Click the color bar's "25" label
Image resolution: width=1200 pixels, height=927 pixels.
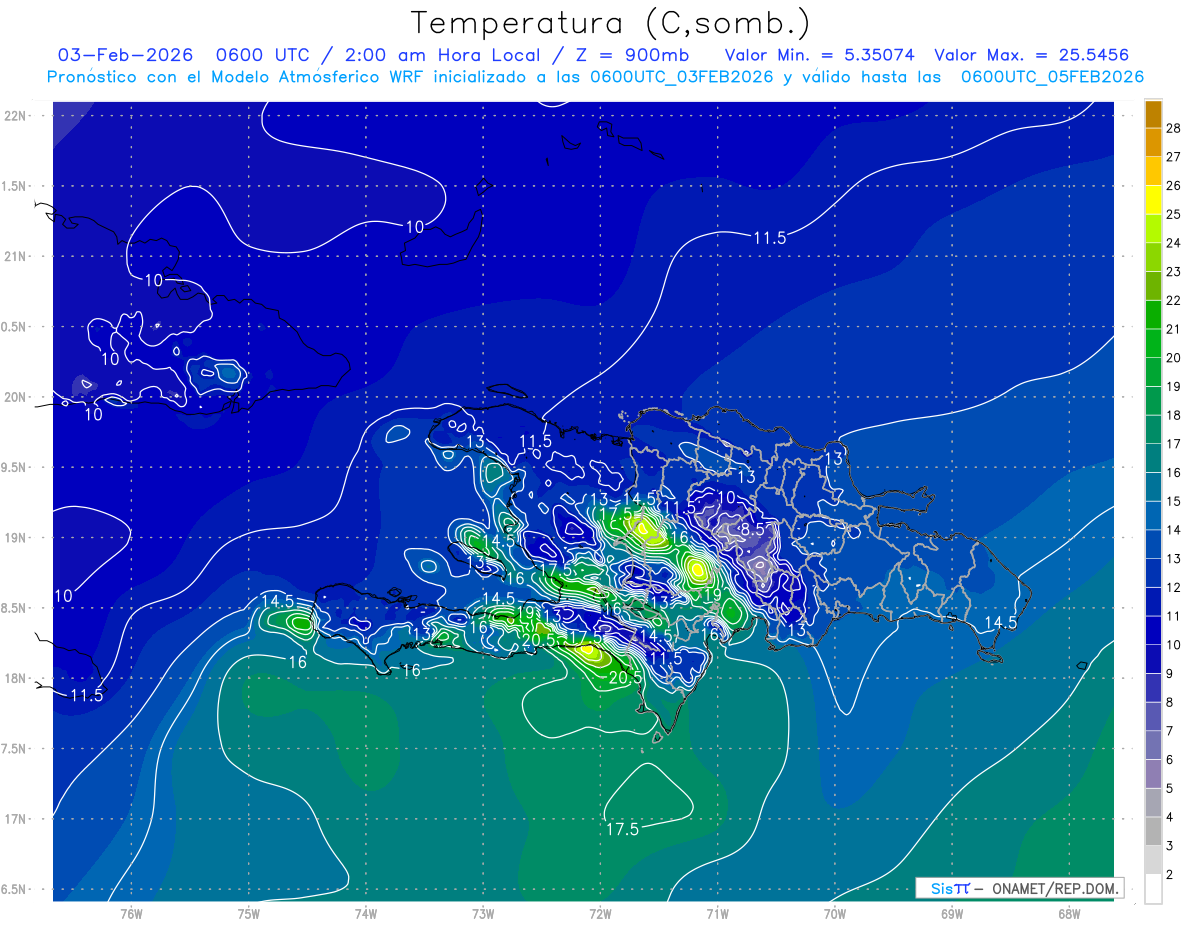1174,214
